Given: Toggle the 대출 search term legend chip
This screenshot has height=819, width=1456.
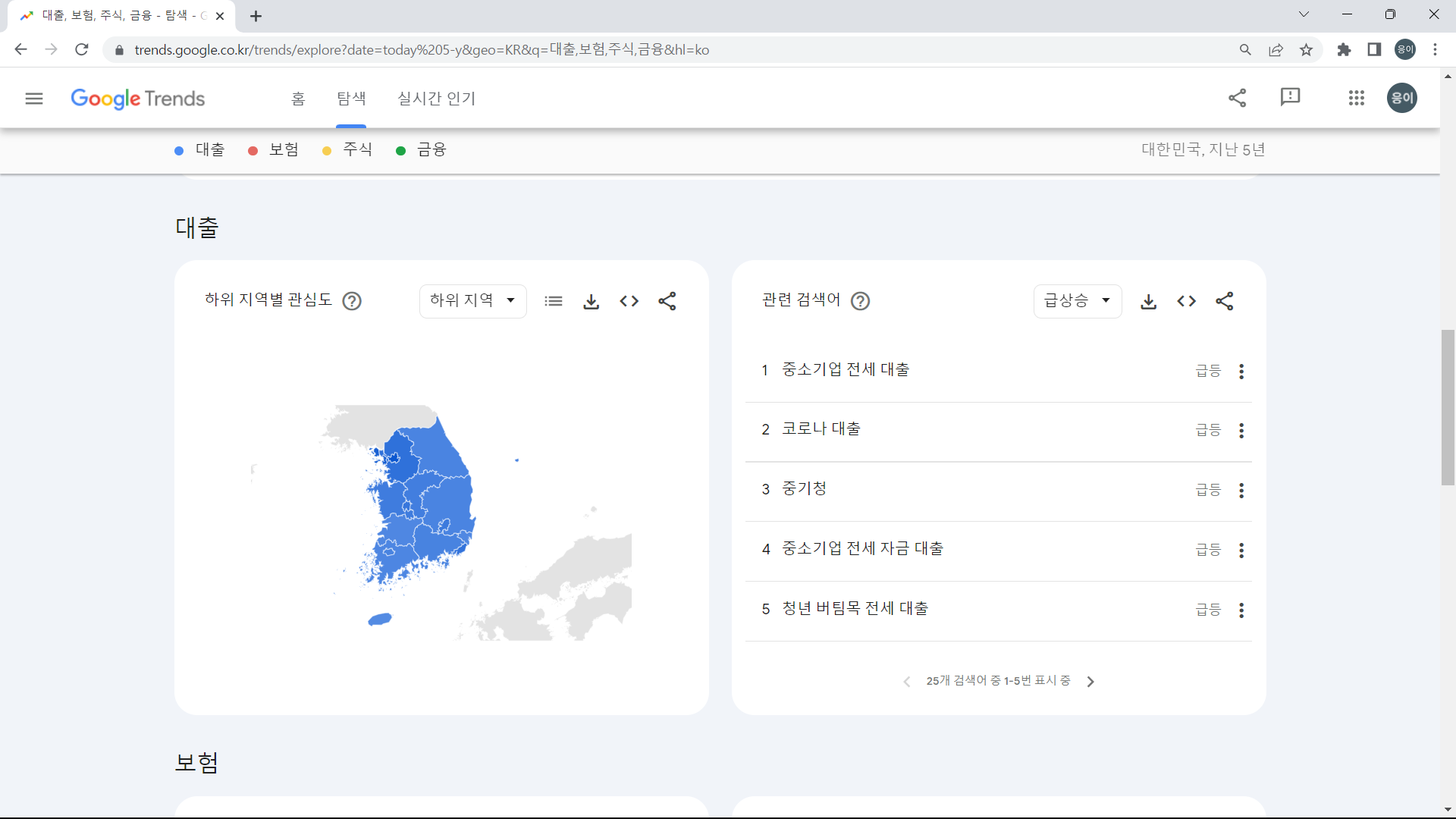Looking at the screenshot, I should pos(199,149).
